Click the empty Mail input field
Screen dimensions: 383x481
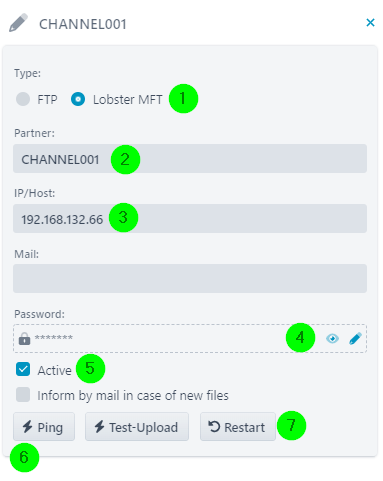coord(190,279)
